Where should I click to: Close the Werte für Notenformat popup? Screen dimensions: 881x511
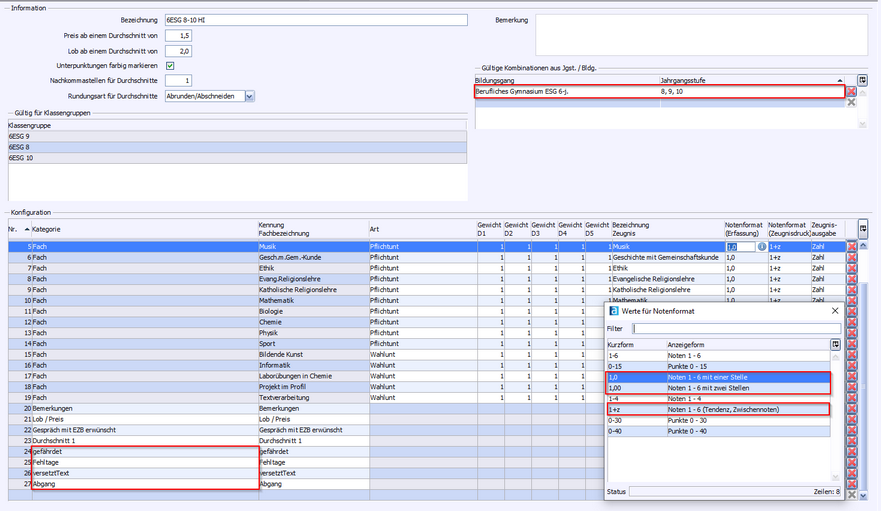point(835,311)
